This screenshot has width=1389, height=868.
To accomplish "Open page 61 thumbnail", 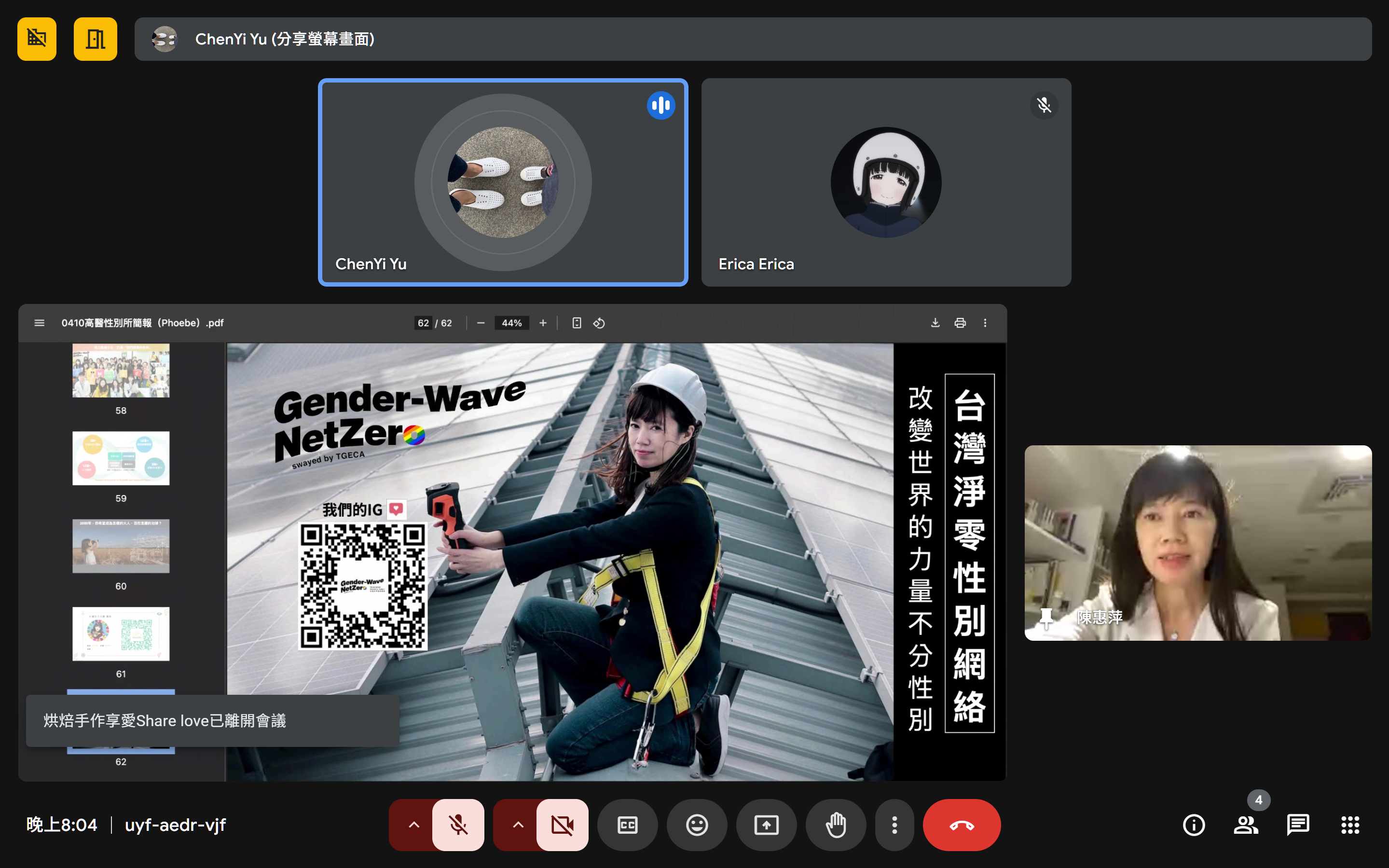I will point(121,634).
